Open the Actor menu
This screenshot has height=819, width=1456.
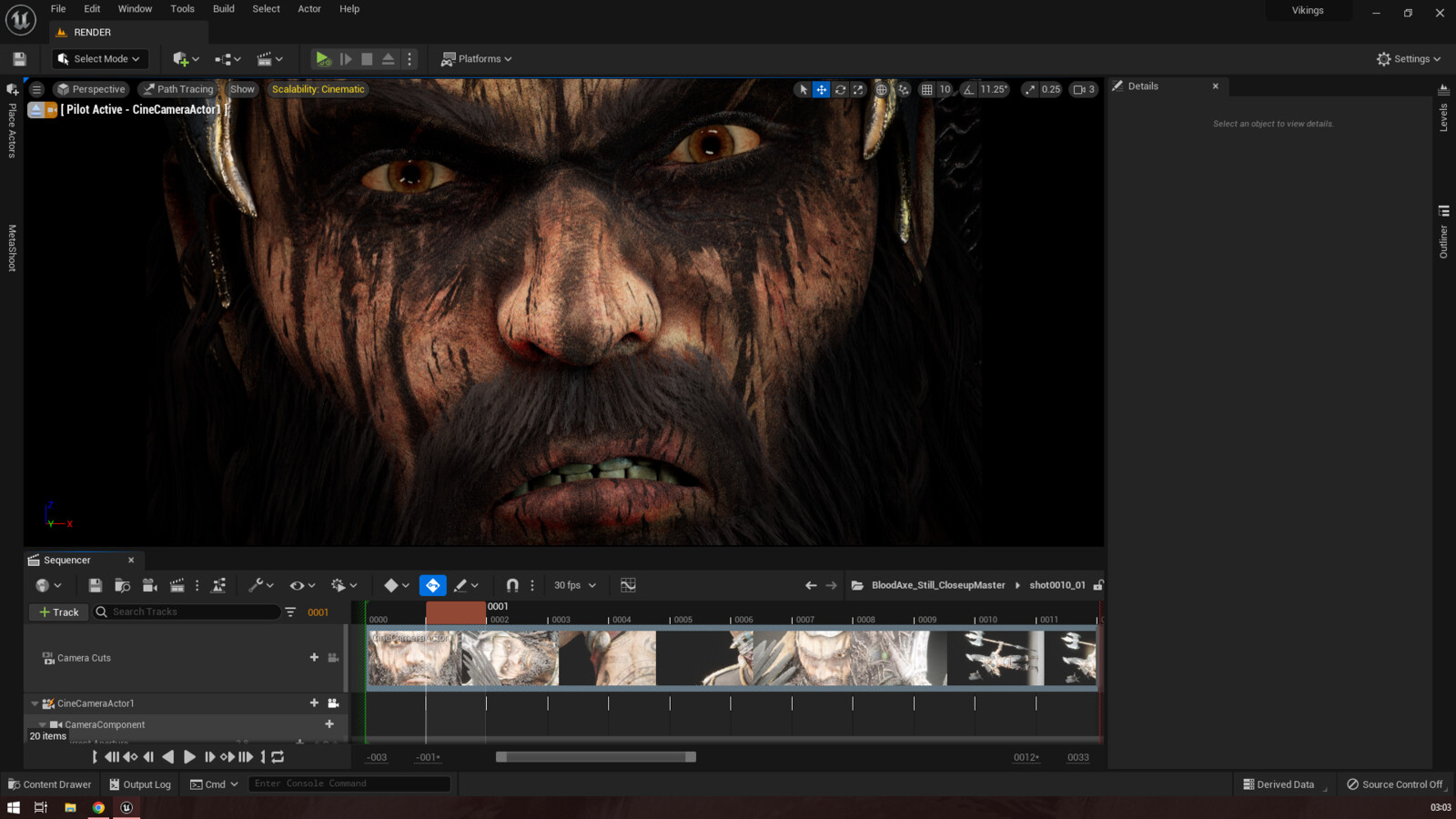tap(309, 9)
